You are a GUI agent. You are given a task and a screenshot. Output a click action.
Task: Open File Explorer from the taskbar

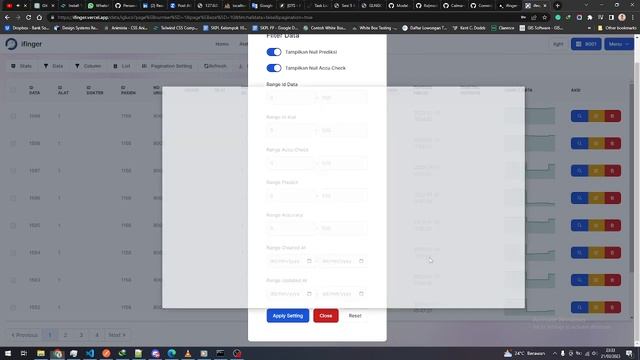pos(41,353)
